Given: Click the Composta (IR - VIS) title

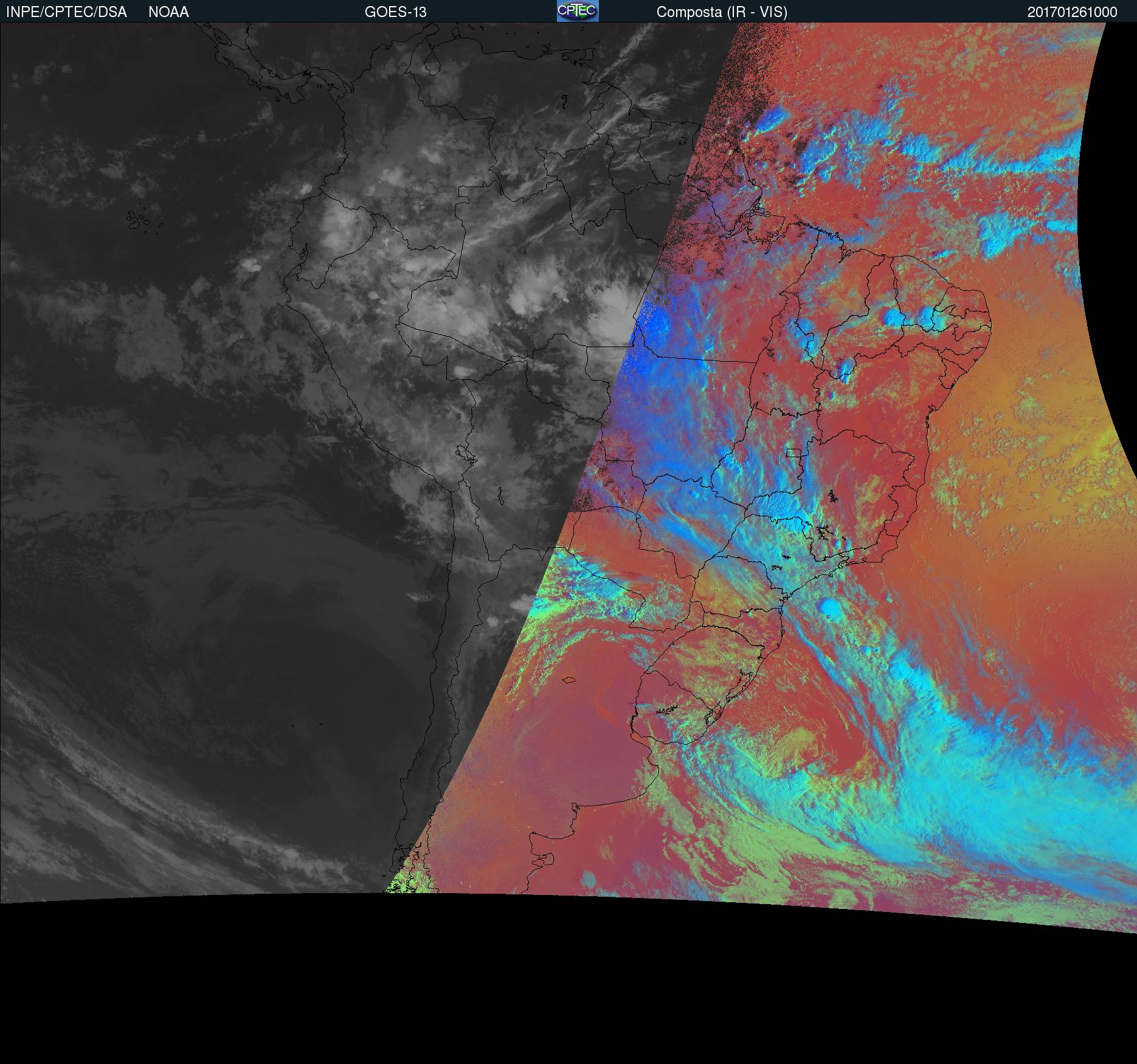Looking at the screenshot, I should click(722, 12).
